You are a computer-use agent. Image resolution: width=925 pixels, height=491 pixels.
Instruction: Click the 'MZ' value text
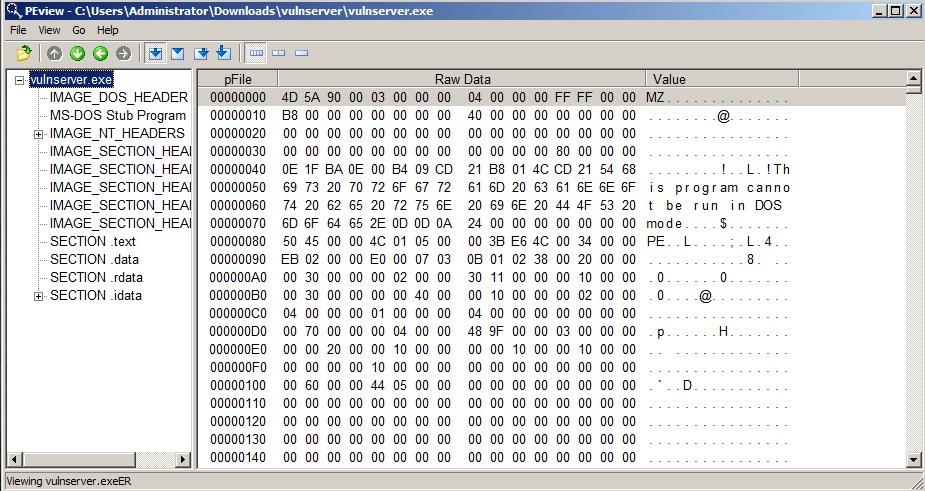655,97
